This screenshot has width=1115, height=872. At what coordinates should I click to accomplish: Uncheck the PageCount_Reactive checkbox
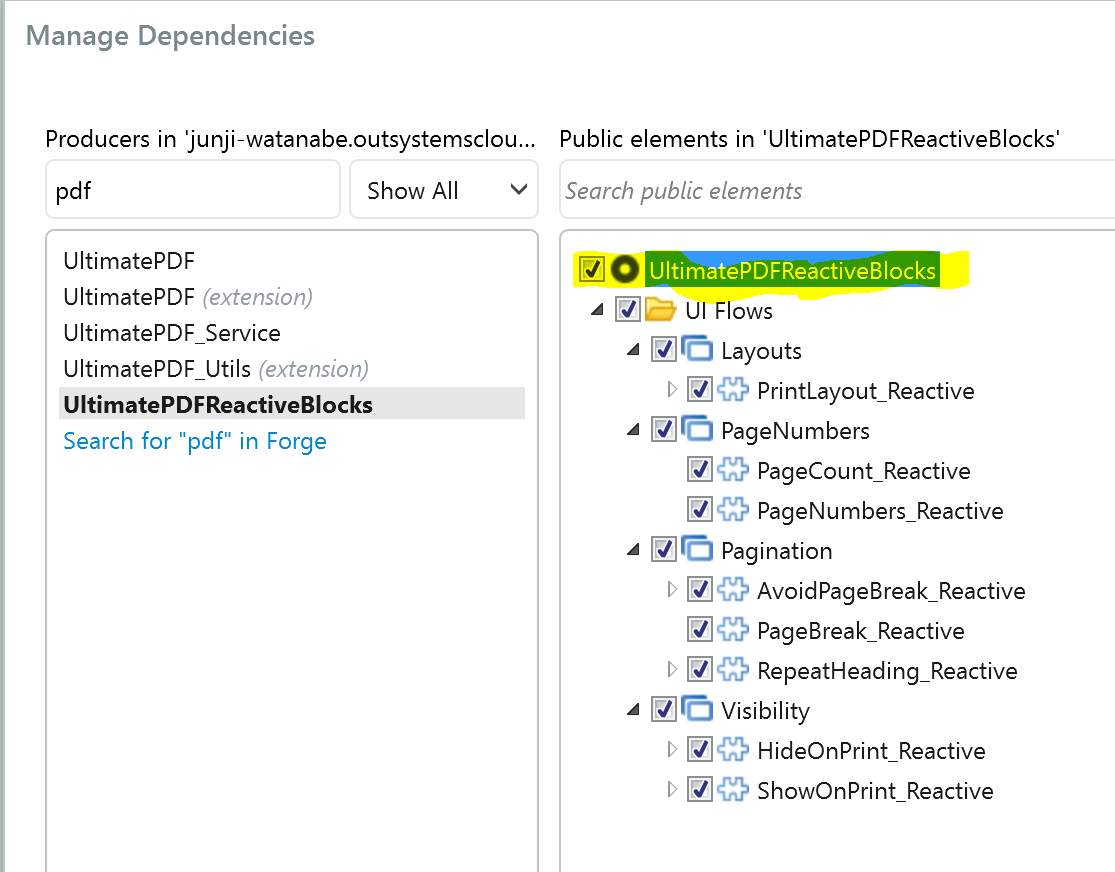699,470
